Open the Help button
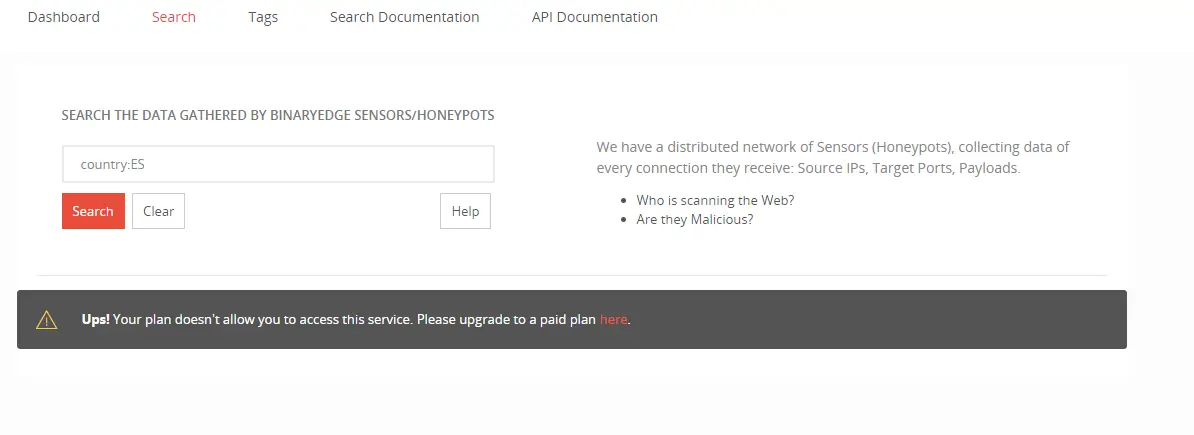 (465, 211)
